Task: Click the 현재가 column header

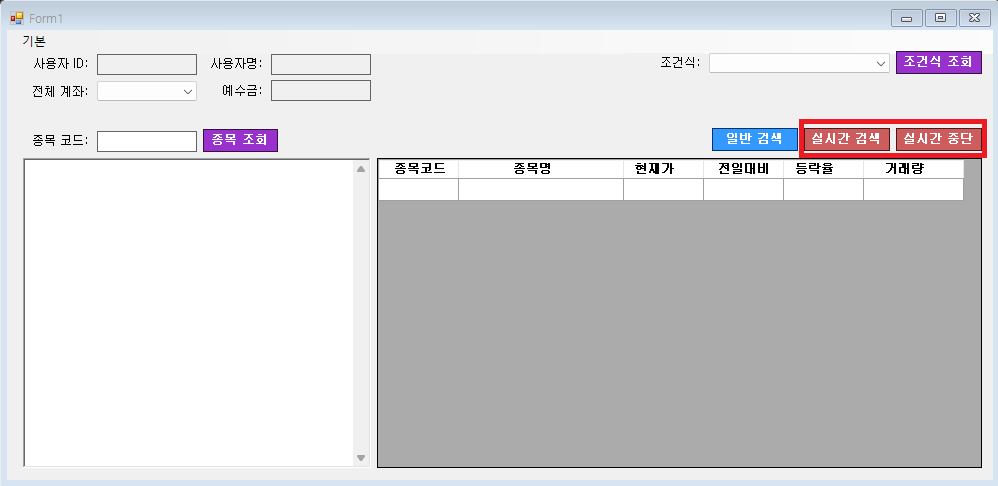Action: 663,169
